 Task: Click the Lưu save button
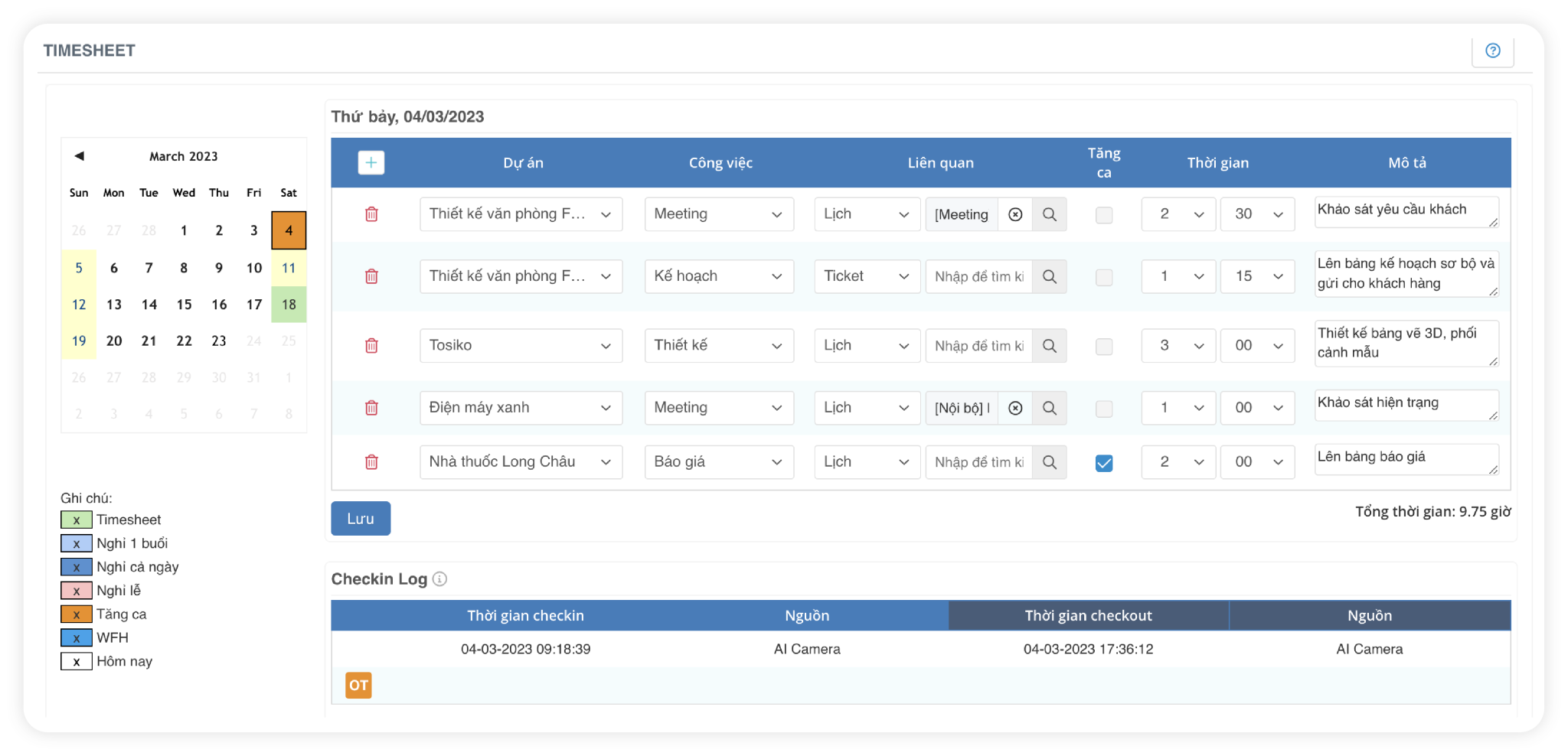(x=361, y=519)
